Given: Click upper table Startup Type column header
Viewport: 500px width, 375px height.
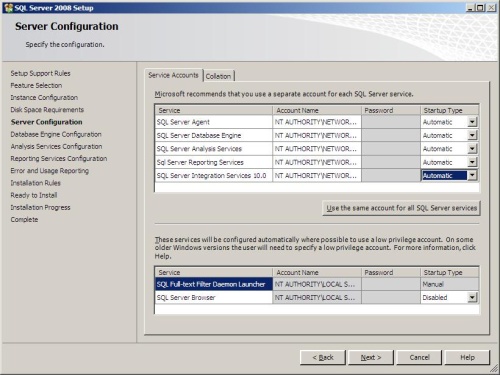Looking at the screenshot, I should pos(450,110).
